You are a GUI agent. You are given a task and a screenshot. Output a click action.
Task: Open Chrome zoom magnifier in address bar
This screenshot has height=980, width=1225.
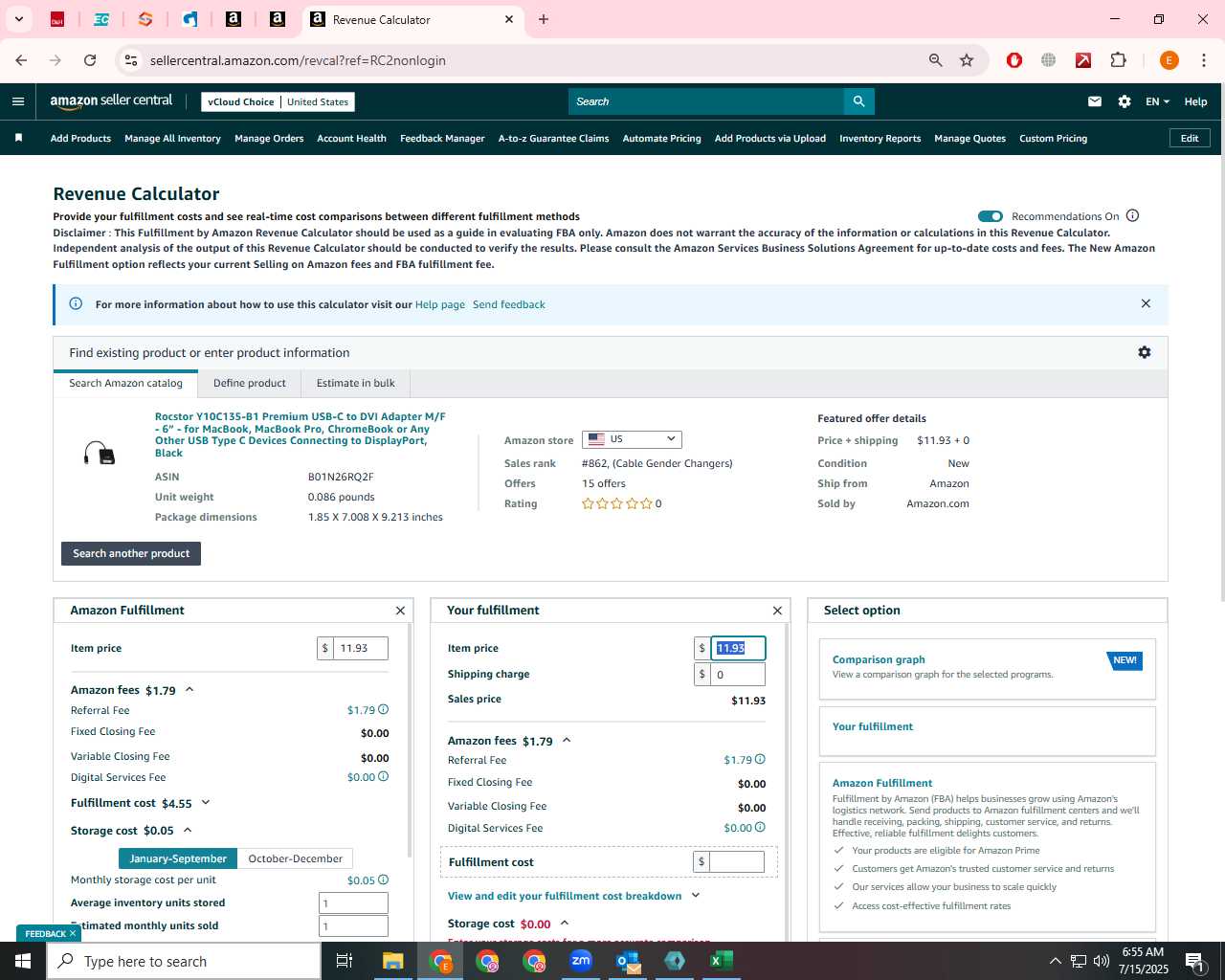935,60
